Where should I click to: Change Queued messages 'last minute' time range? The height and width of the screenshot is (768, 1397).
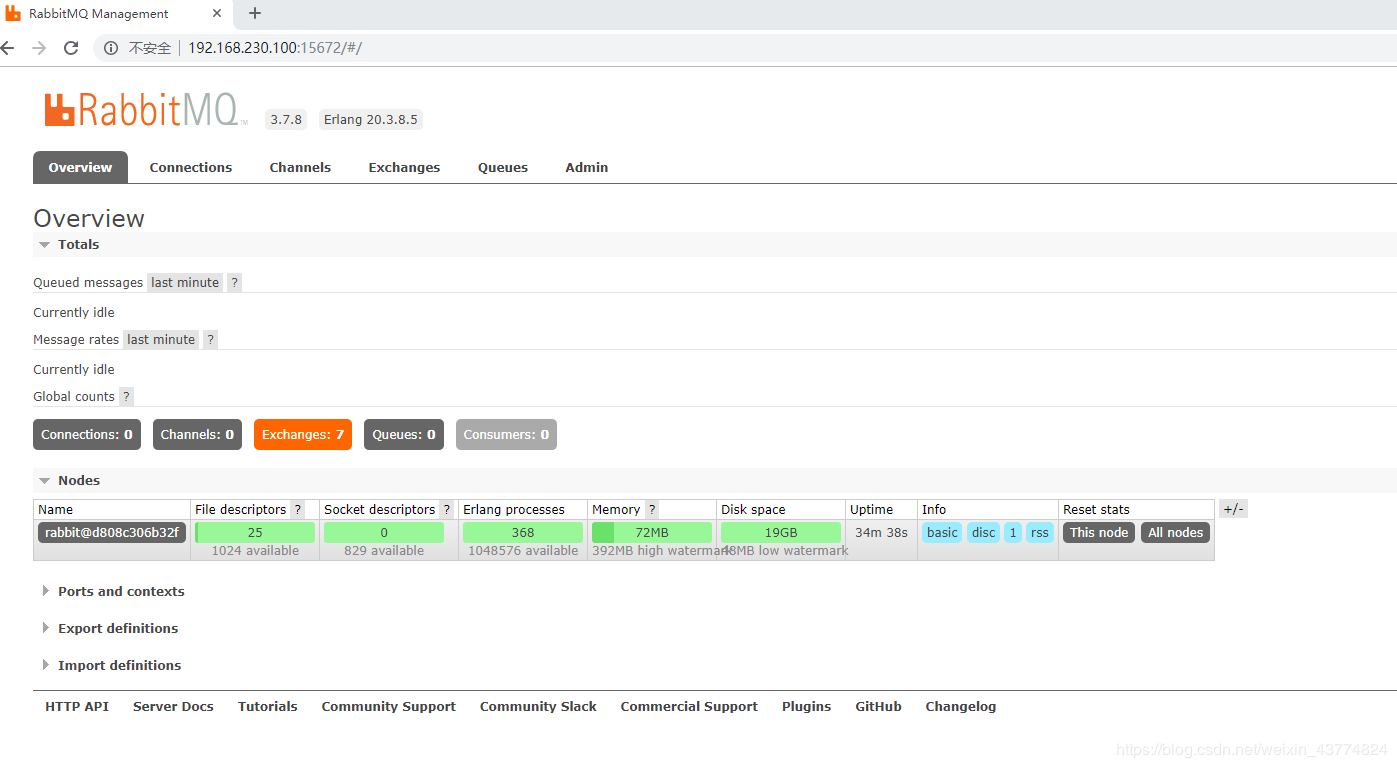click(185, 283)
